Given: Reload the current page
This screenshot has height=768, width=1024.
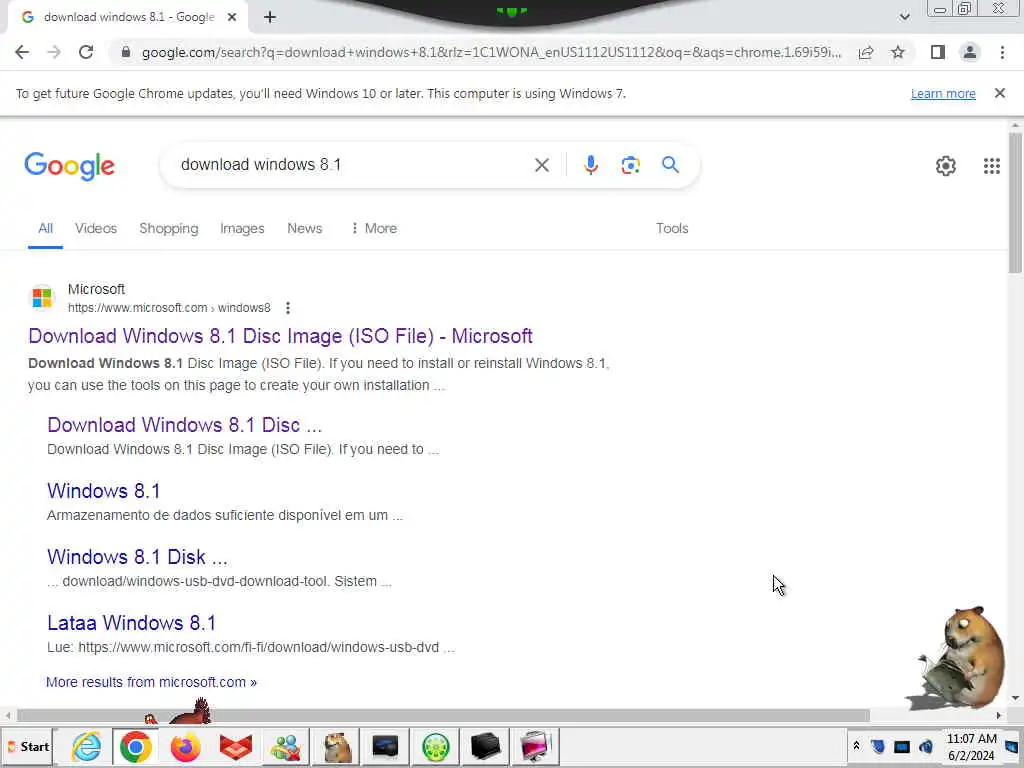Looking at the screenshot, I should (86, 52).
